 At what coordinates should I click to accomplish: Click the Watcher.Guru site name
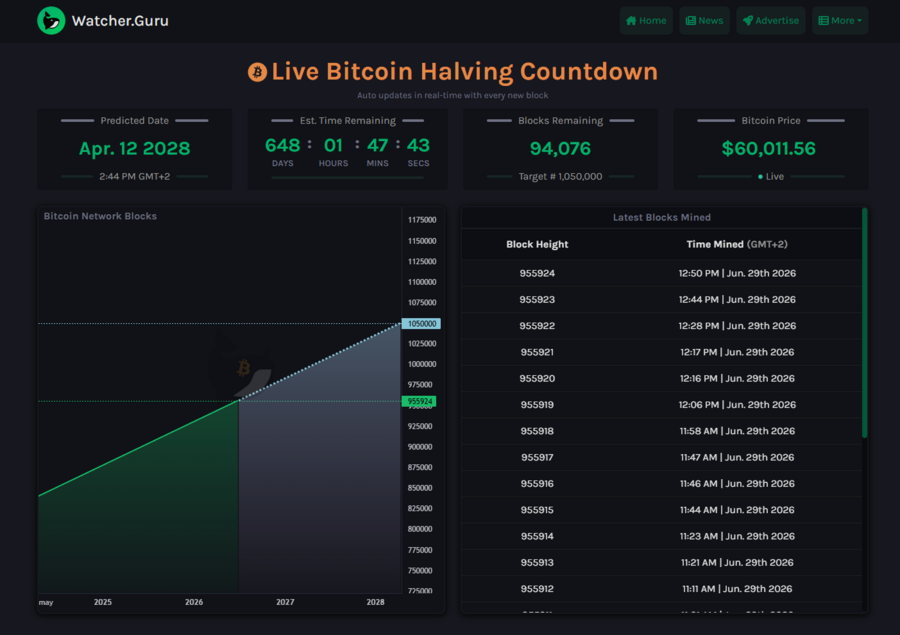(120, 21)
